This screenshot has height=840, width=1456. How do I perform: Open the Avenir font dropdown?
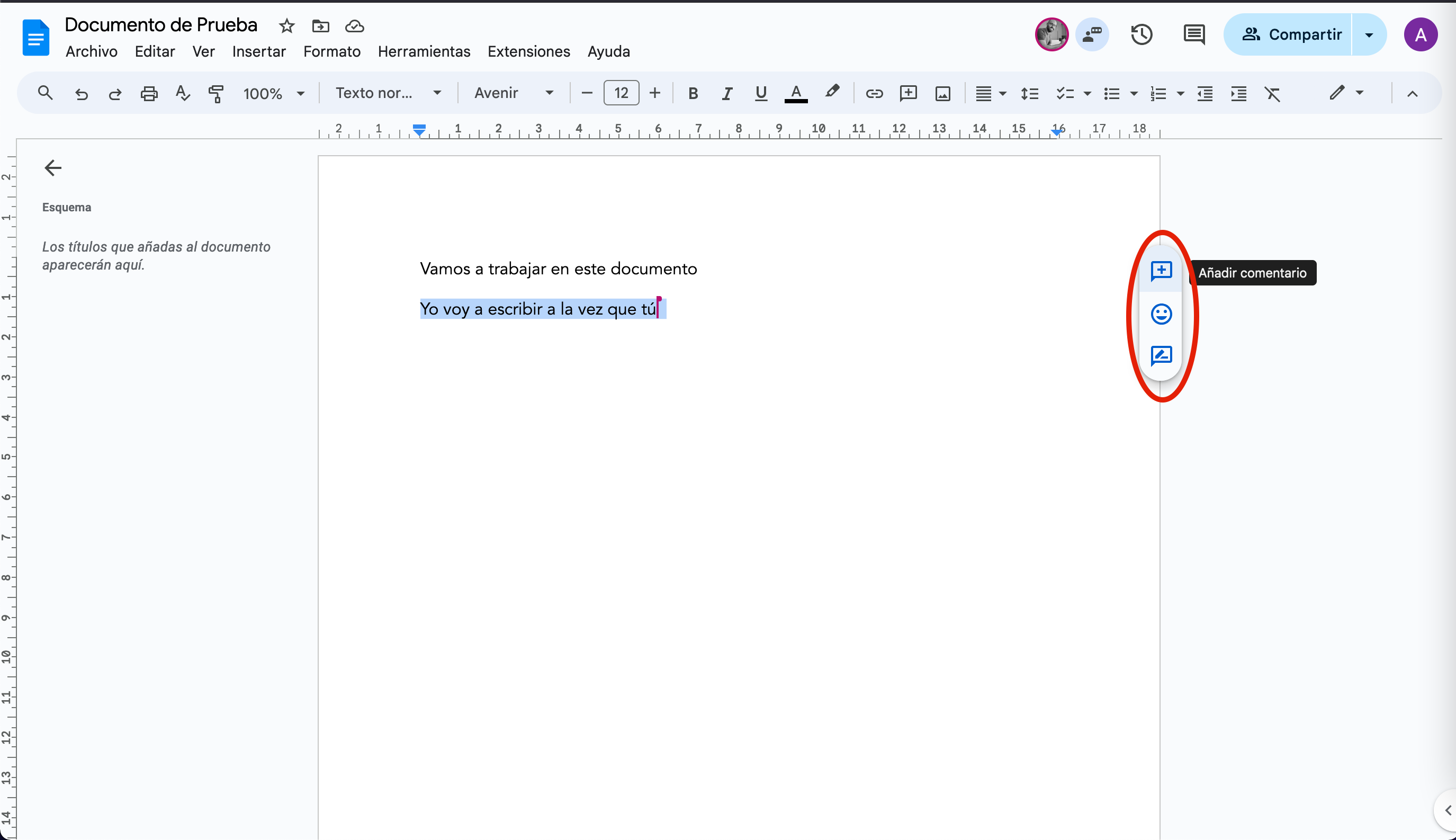[513, 93]
